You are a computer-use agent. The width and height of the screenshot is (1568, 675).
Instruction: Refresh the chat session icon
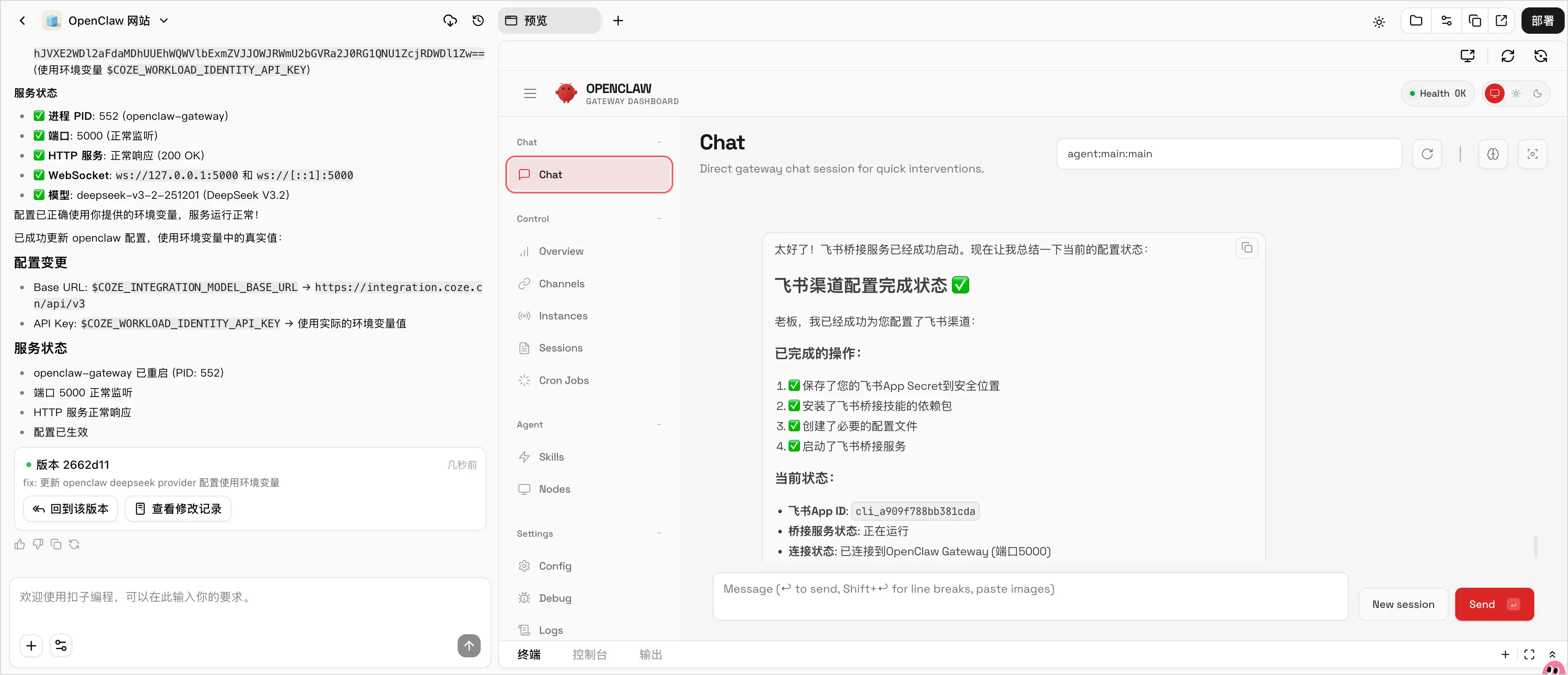click(x=1427, y=154)
